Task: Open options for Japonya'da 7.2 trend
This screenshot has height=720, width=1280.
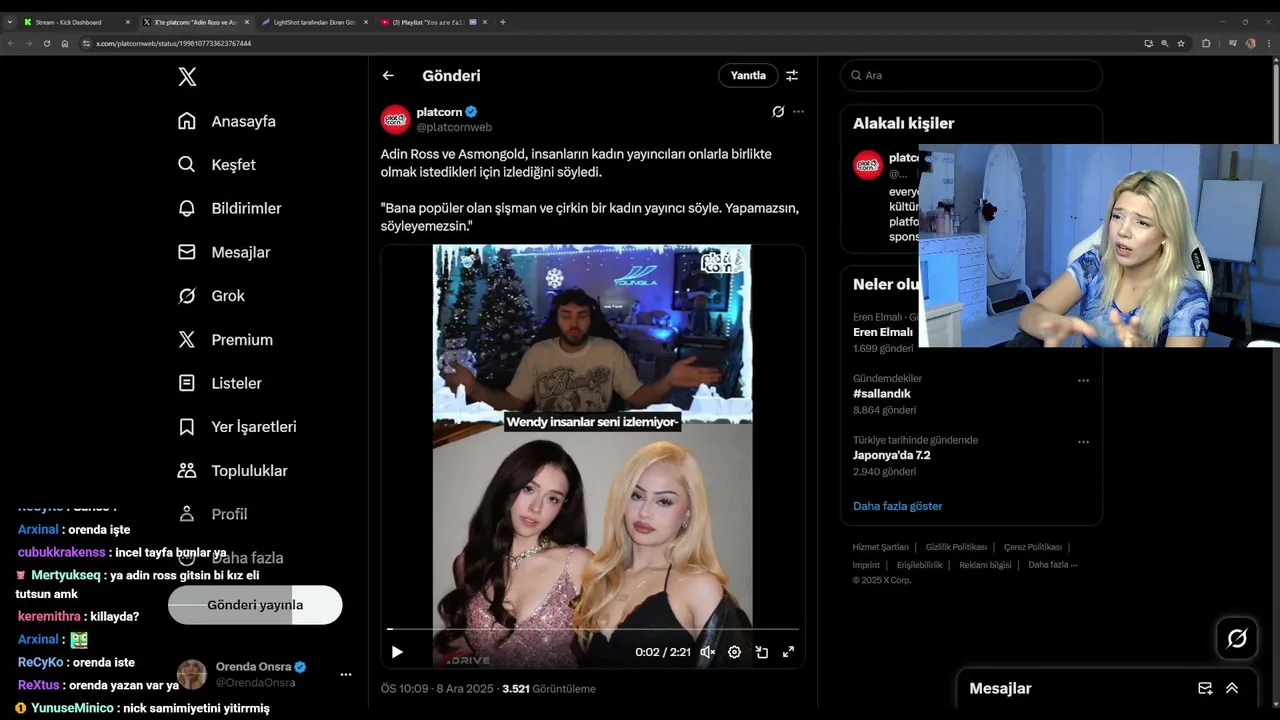Action: [x=1083, y=441]
